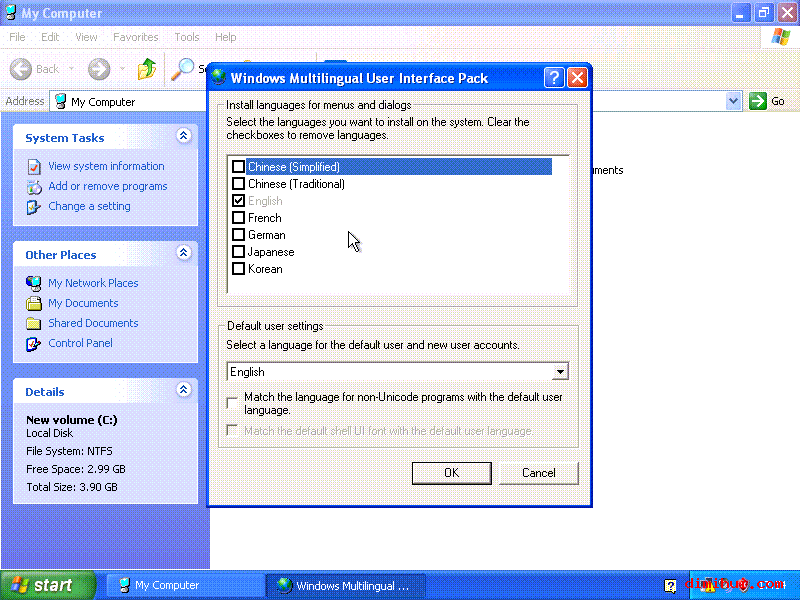Open the Forward button history dropdown arrow
Screen dimensions: 800x600
[x=122, y=69]
